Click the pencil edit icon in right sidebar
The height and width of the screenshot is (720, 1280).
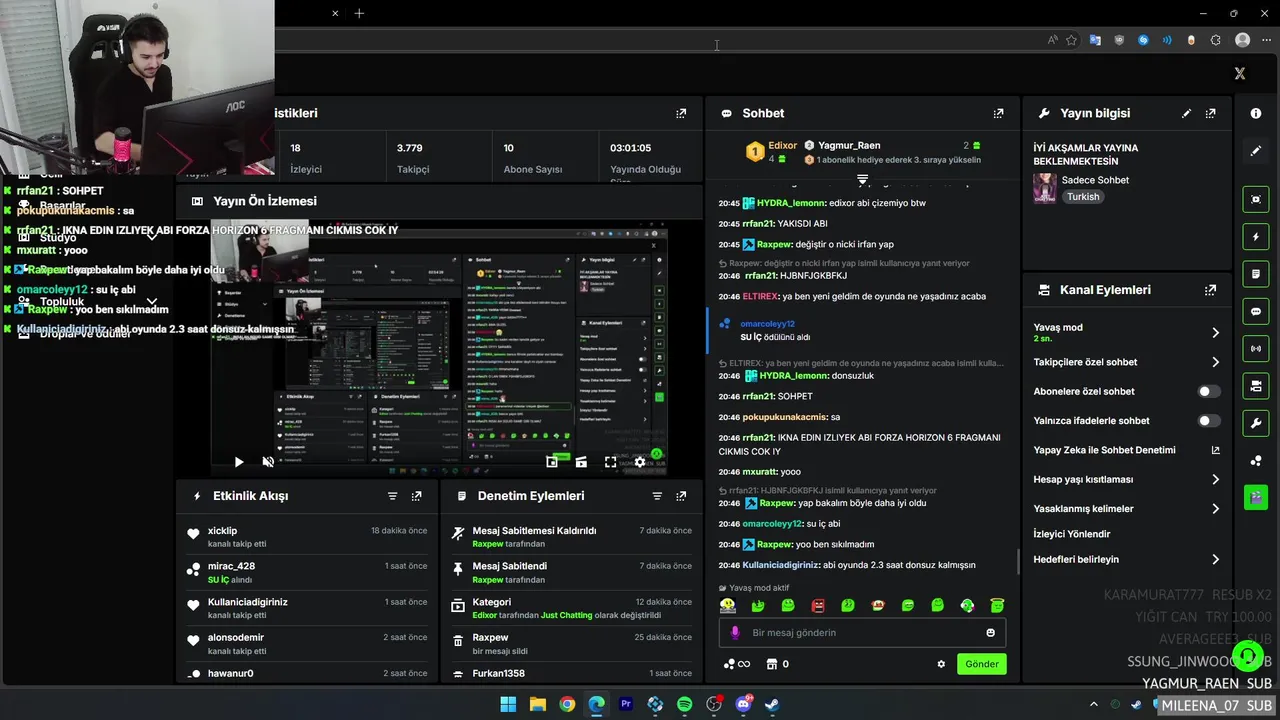point(1256,151)
